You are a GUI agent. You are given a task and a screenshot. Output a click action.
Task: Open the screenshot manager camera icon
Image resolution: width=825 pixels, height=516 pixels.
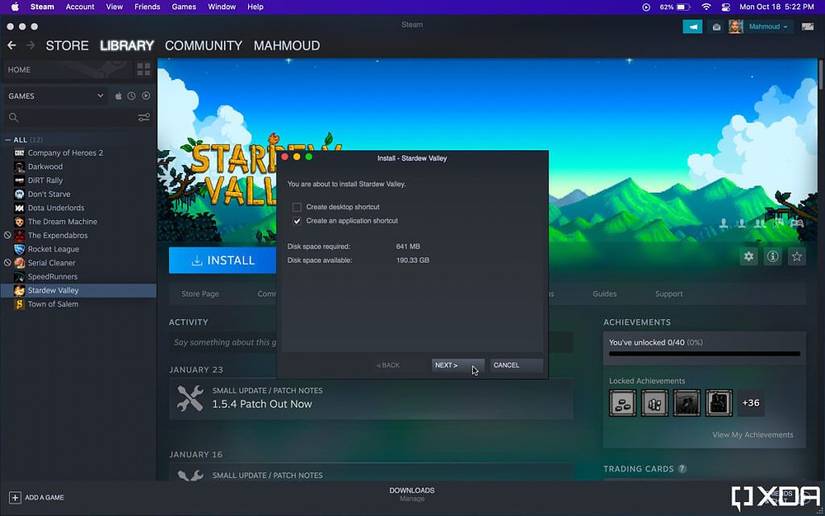[x=716, y=27]
